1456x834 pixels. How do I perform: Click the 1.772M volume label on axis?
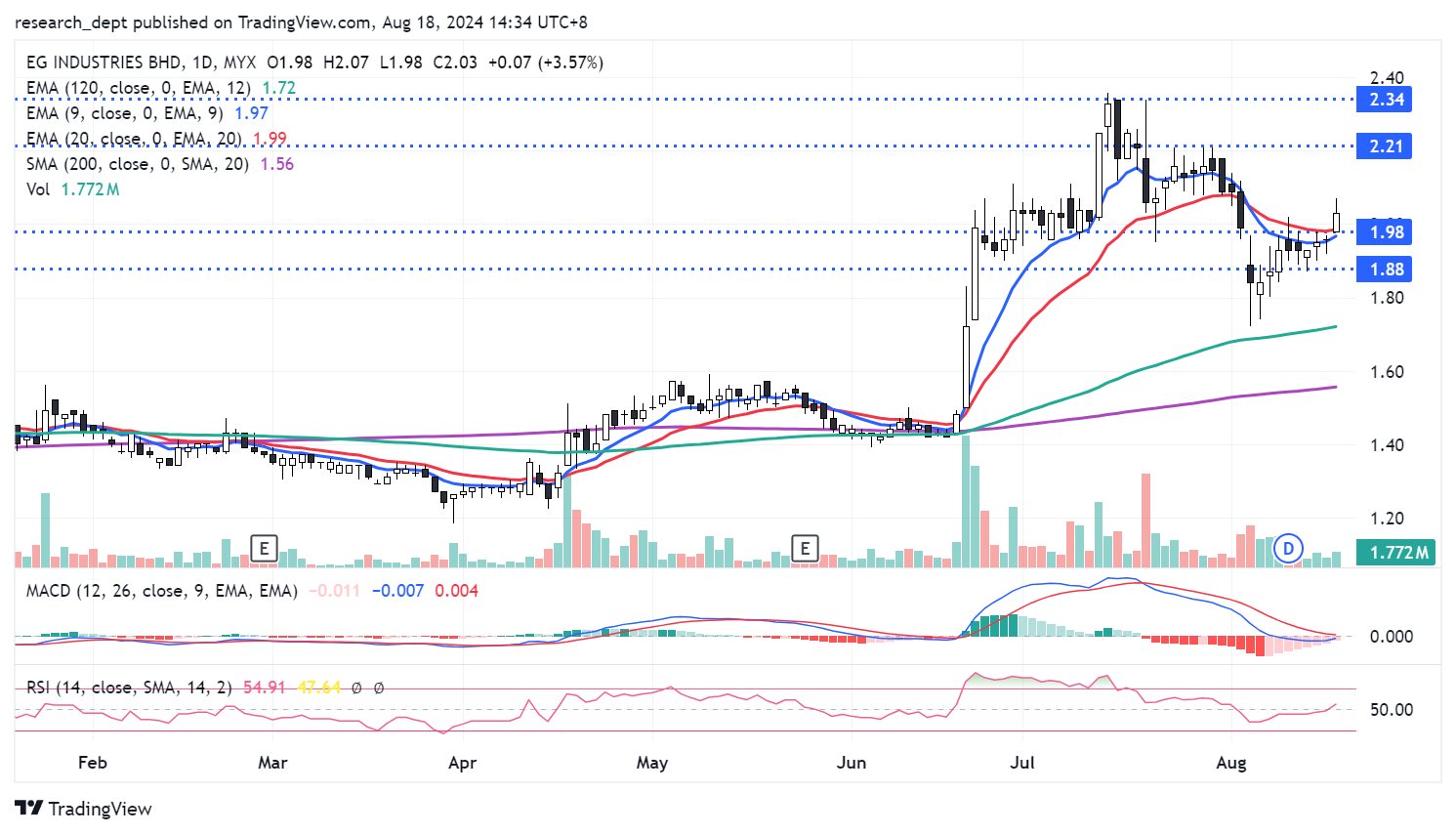[x=1396, y=553]
